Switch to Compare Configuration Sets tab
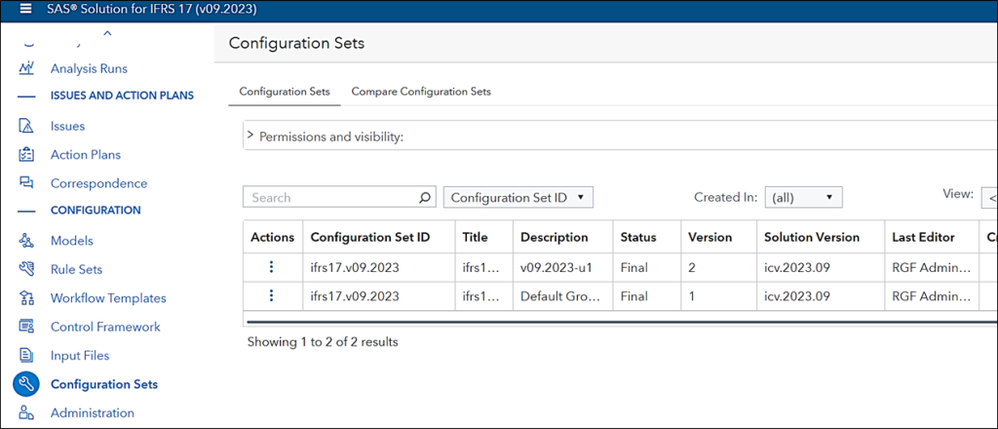This screenshot has width=998, height=429. point(421,91)
